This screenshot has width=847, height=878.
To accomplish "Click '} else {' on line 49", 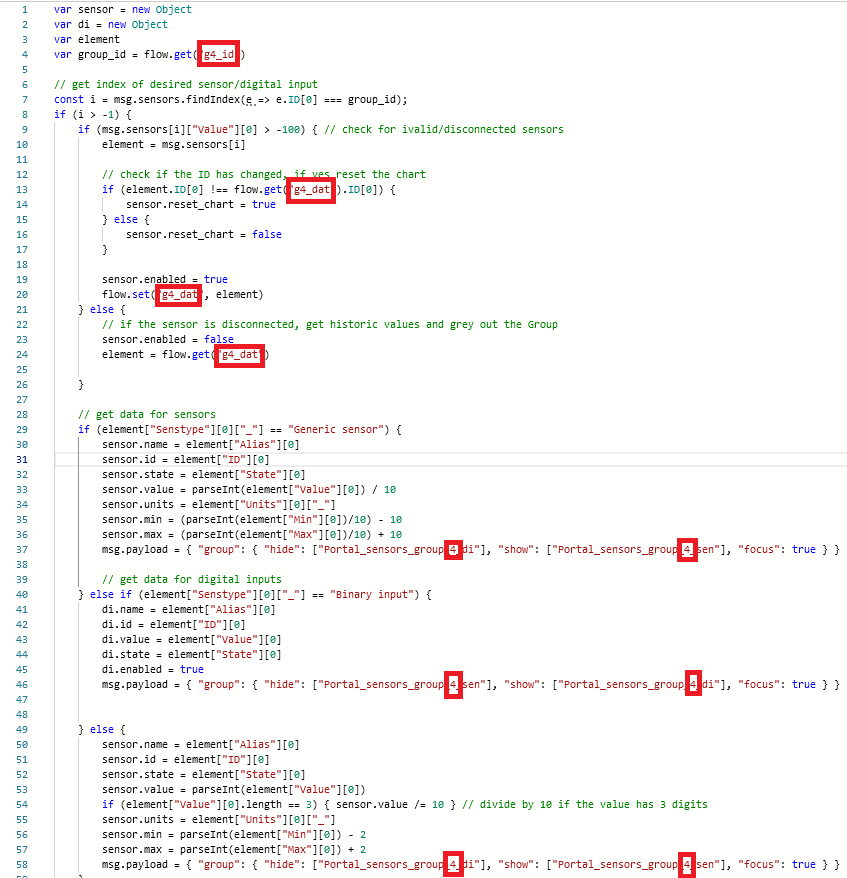I will pyautogui.click(x=102, y=730).
